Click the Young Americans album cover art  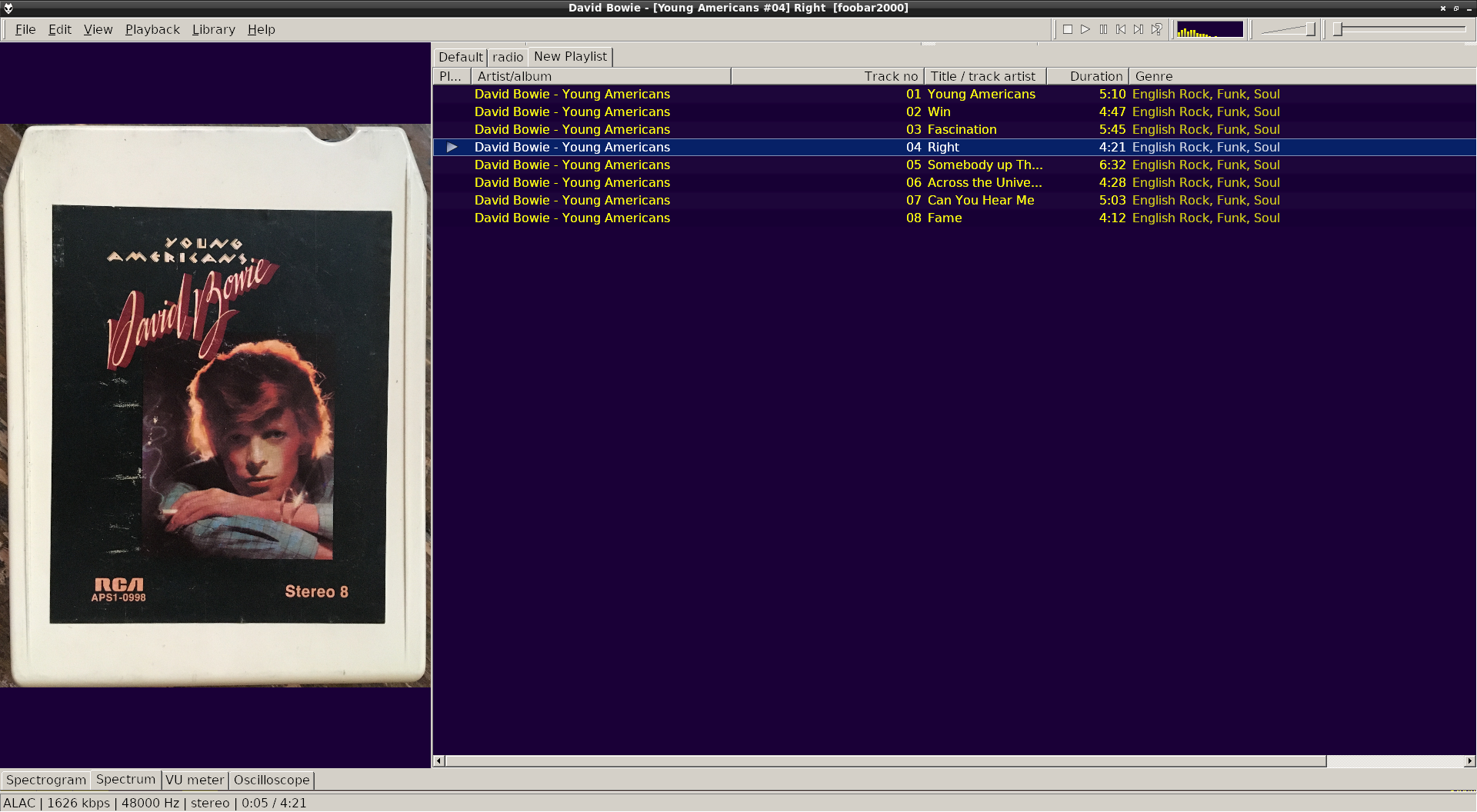click(x=215, y=405)
